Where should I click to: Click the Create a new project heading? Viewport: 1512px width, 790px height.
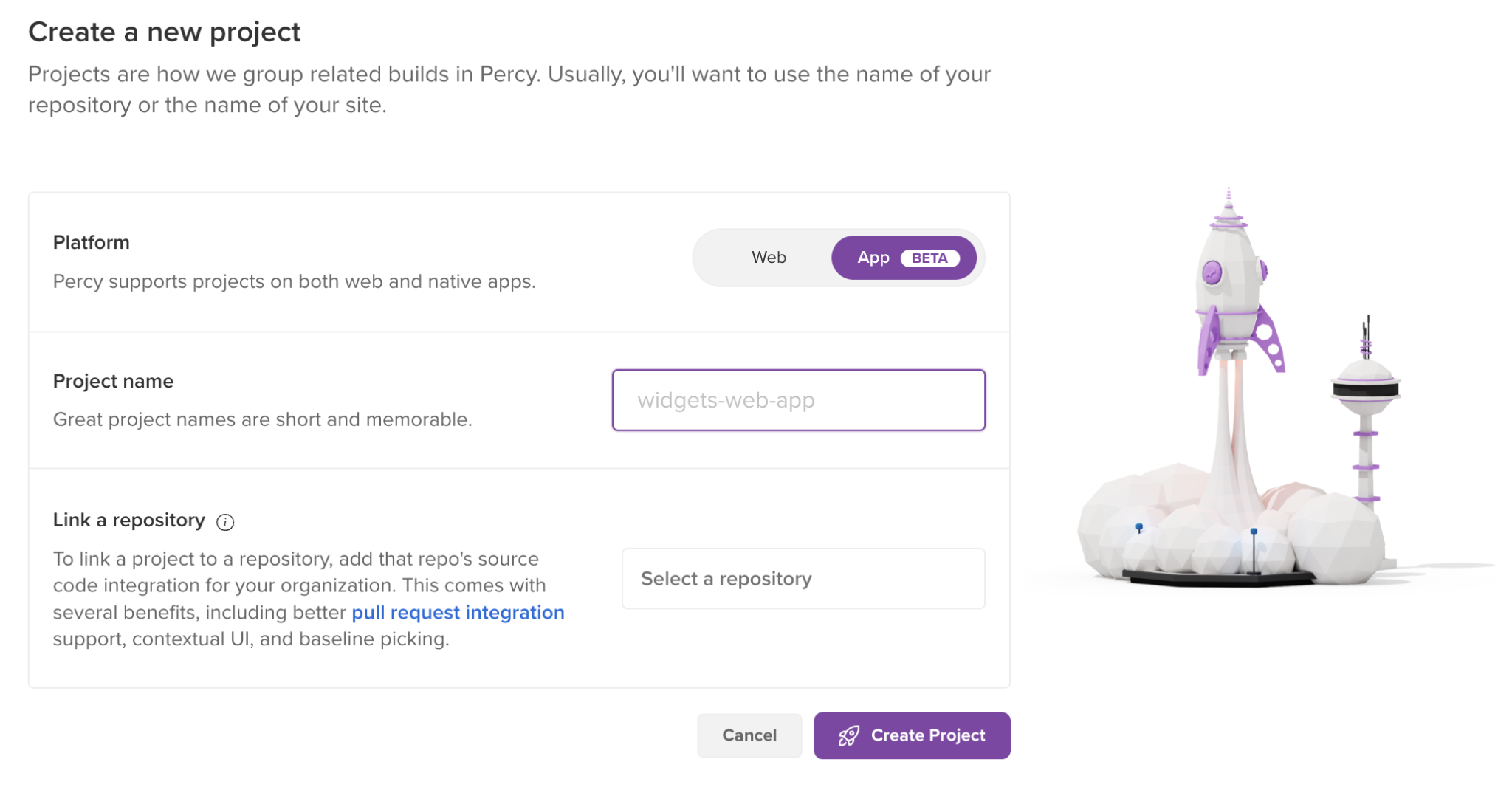pos(165,32)
